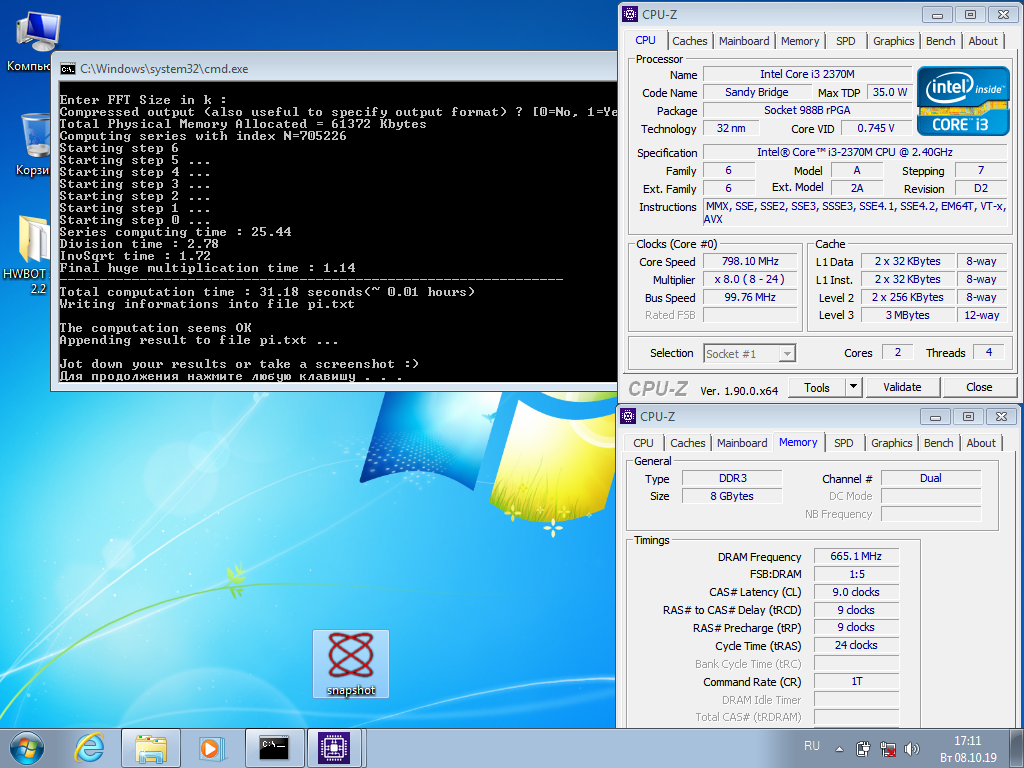This screenshot has width=1024, height=768.
Task: Open the snapshot desktop shortcut icon
Action: pyautogui.click(x=351, y=664)
